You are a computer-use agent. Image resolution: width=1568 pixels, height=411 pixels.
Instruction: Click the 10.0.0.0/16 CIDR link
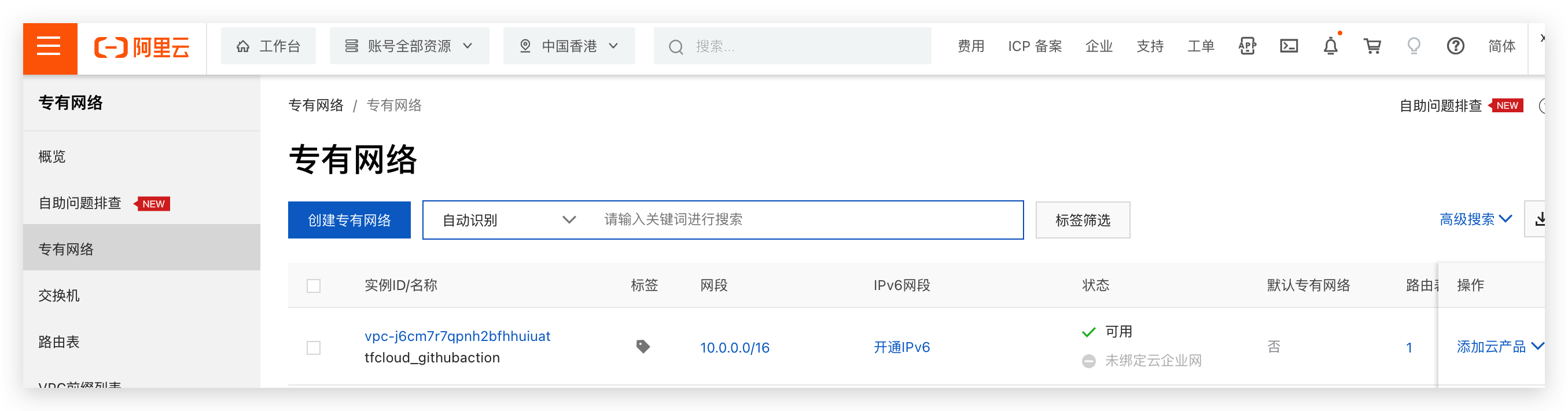click(734, 348)
